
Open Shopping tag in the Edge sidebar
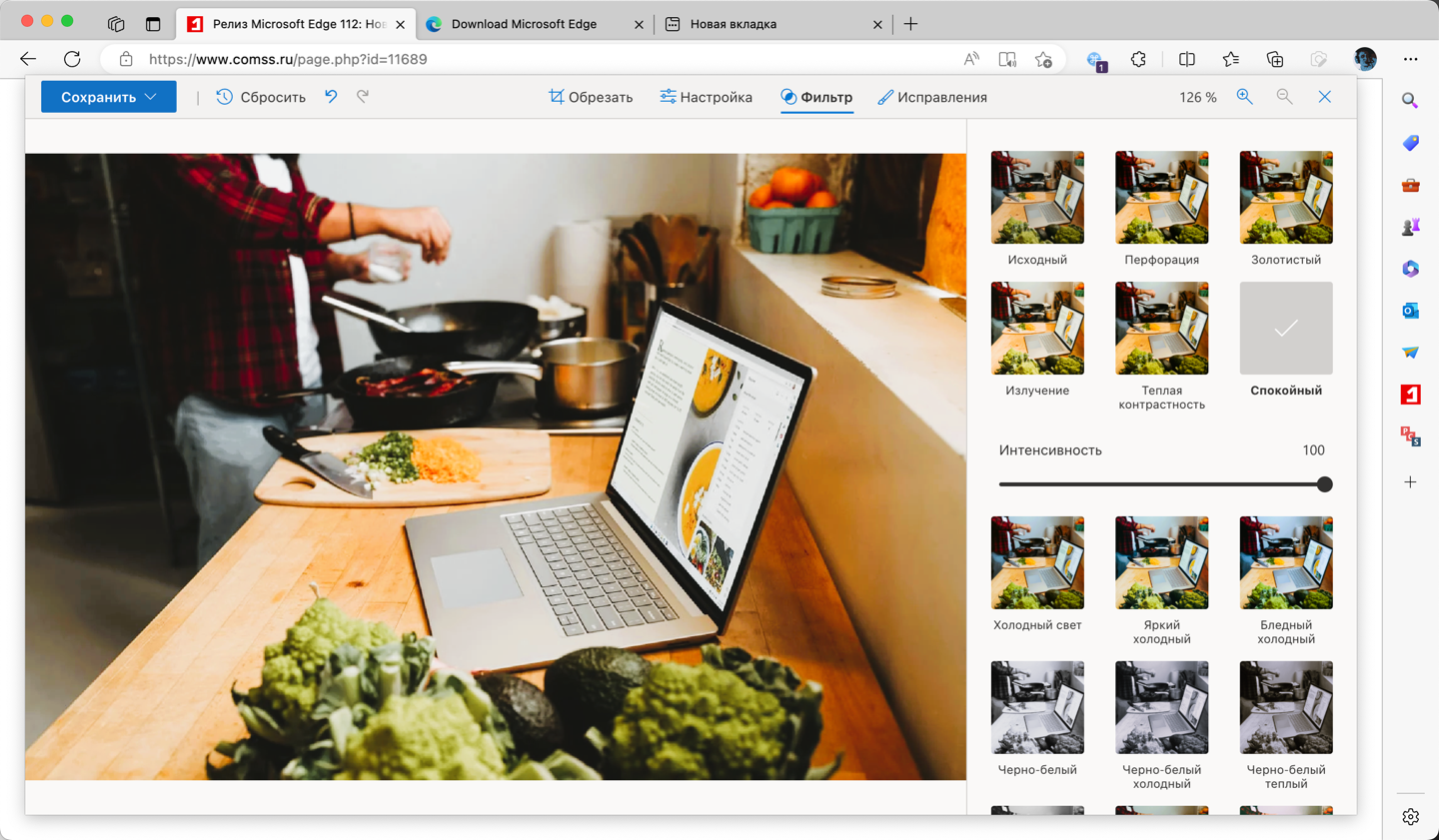click(1410, 143)
